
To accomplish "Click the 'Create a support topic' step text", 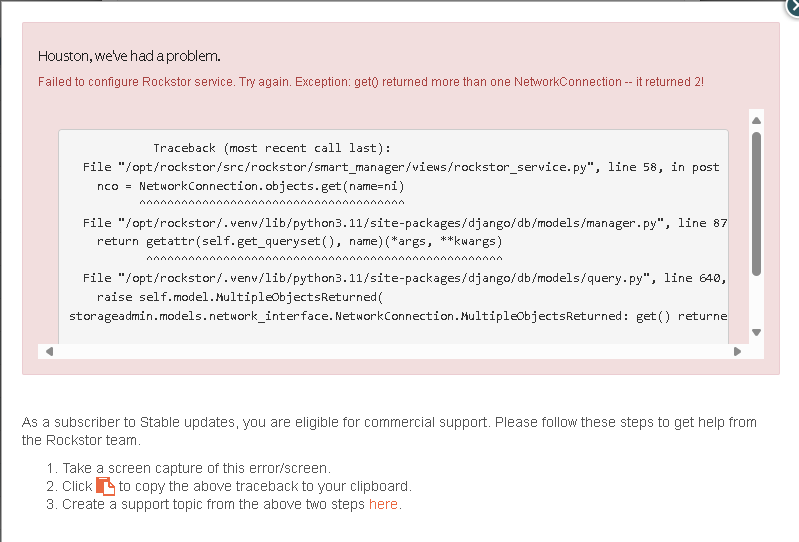I will [214, 505].
